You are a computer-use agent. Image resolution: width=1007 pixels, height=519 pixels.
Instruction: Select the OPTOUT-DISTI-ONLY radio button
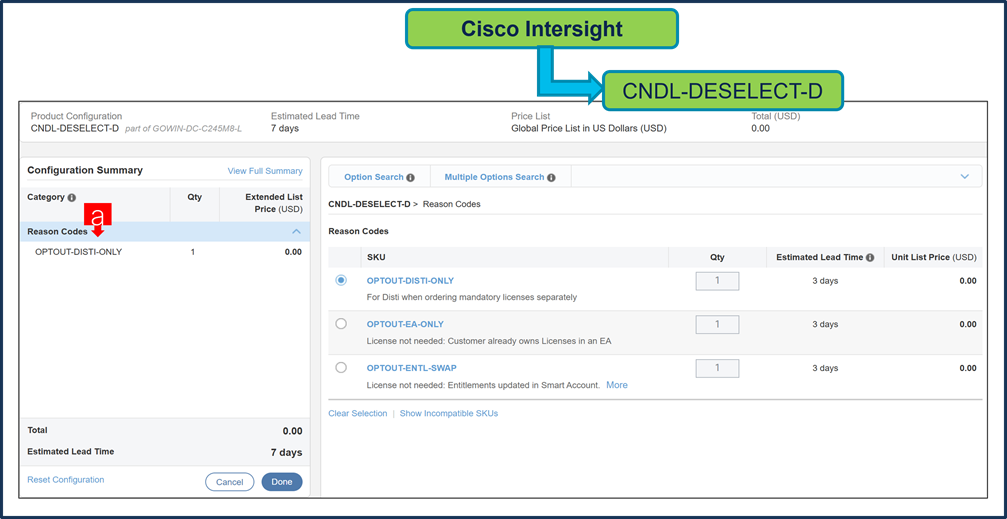[x=341, y=280]
